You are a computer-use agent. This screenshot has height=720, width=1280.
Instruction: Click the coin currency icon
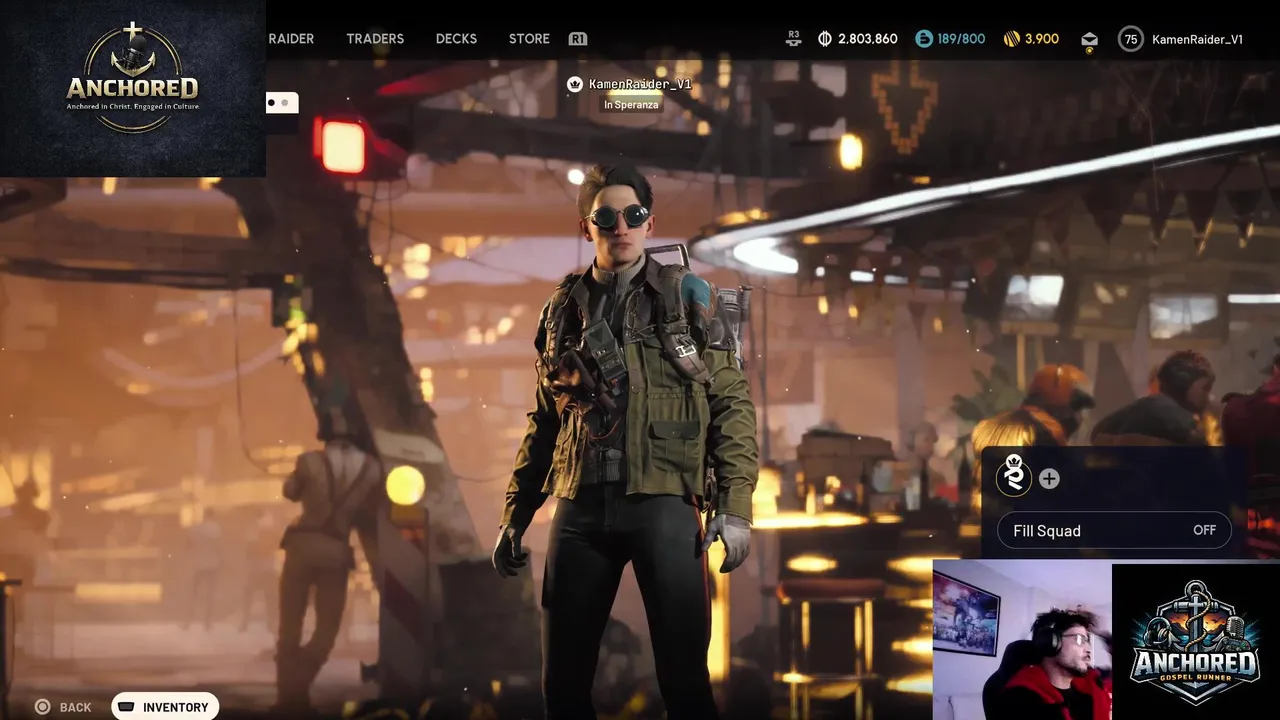point(825,39)
